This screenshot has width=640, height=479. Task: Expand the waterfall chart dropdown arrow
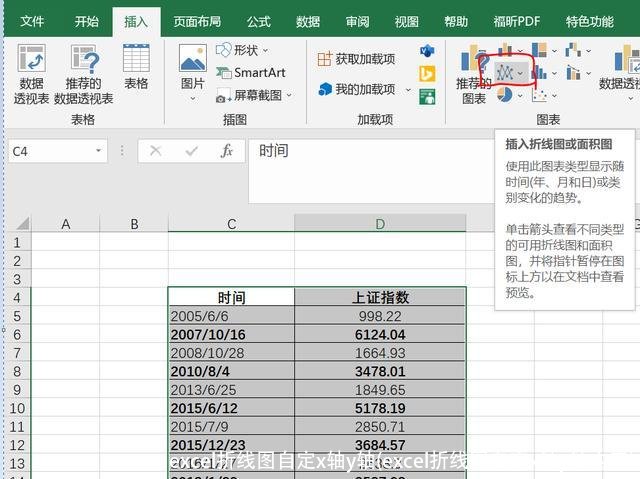[x=589, y=51]
